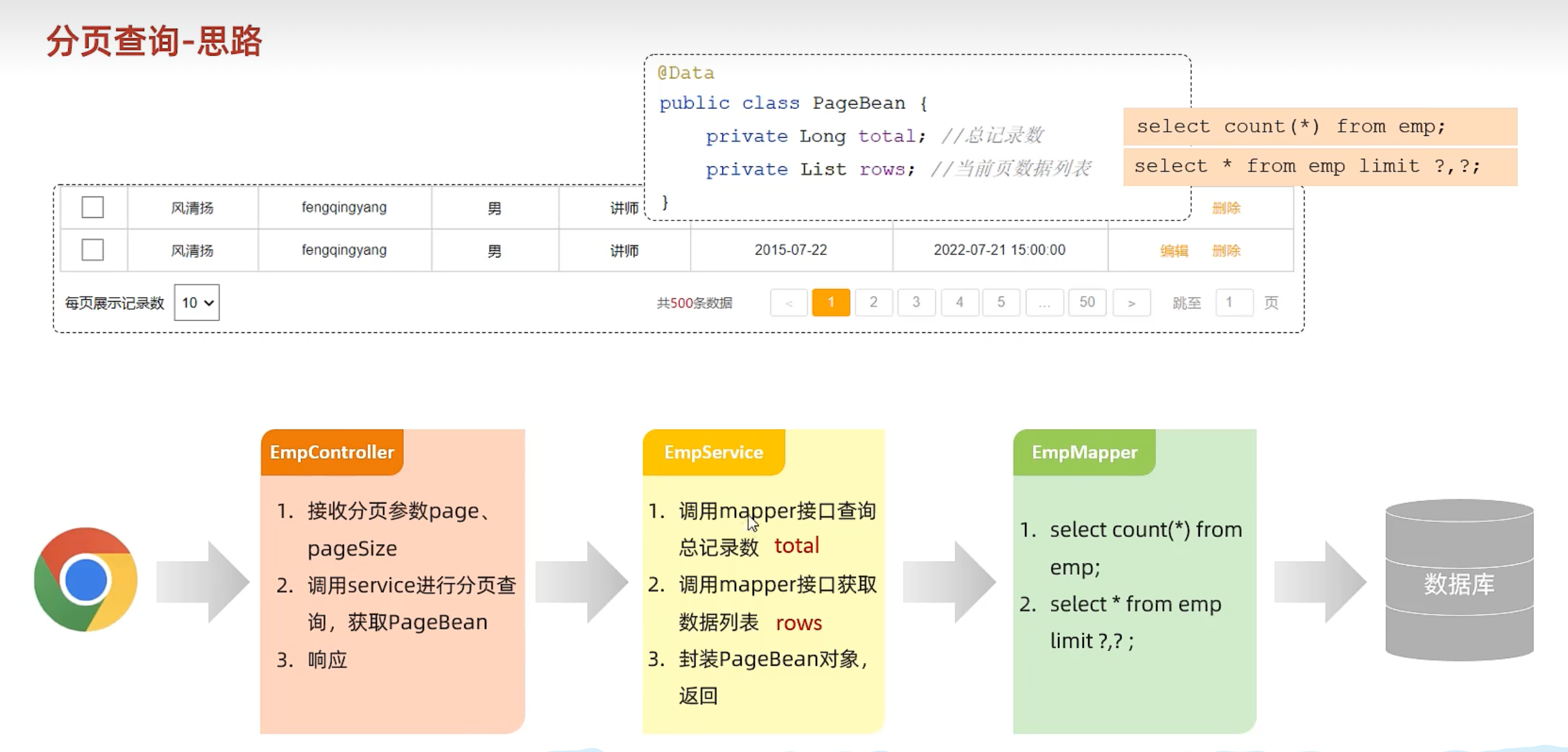This screenshot has height=752, width=1568.
Task: Click '共500条数据' total count text
Action: (x=694, y=302)
